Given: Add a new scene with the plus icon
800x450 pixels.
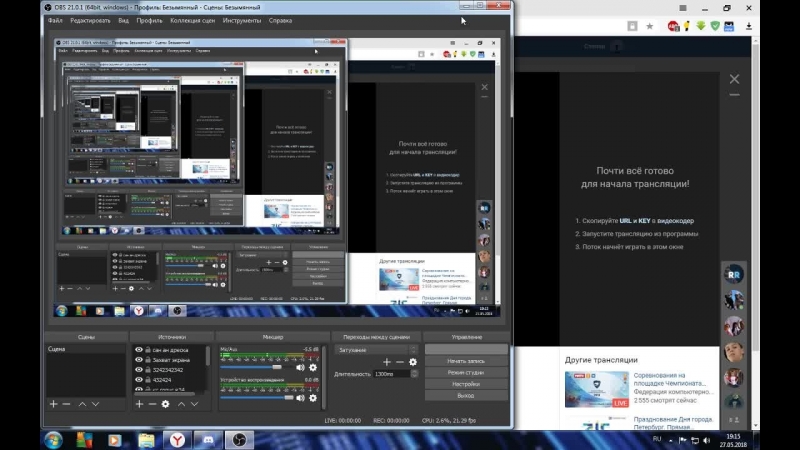Looking at the screenshot, I should pyautogui.click(x=54, y=404).
